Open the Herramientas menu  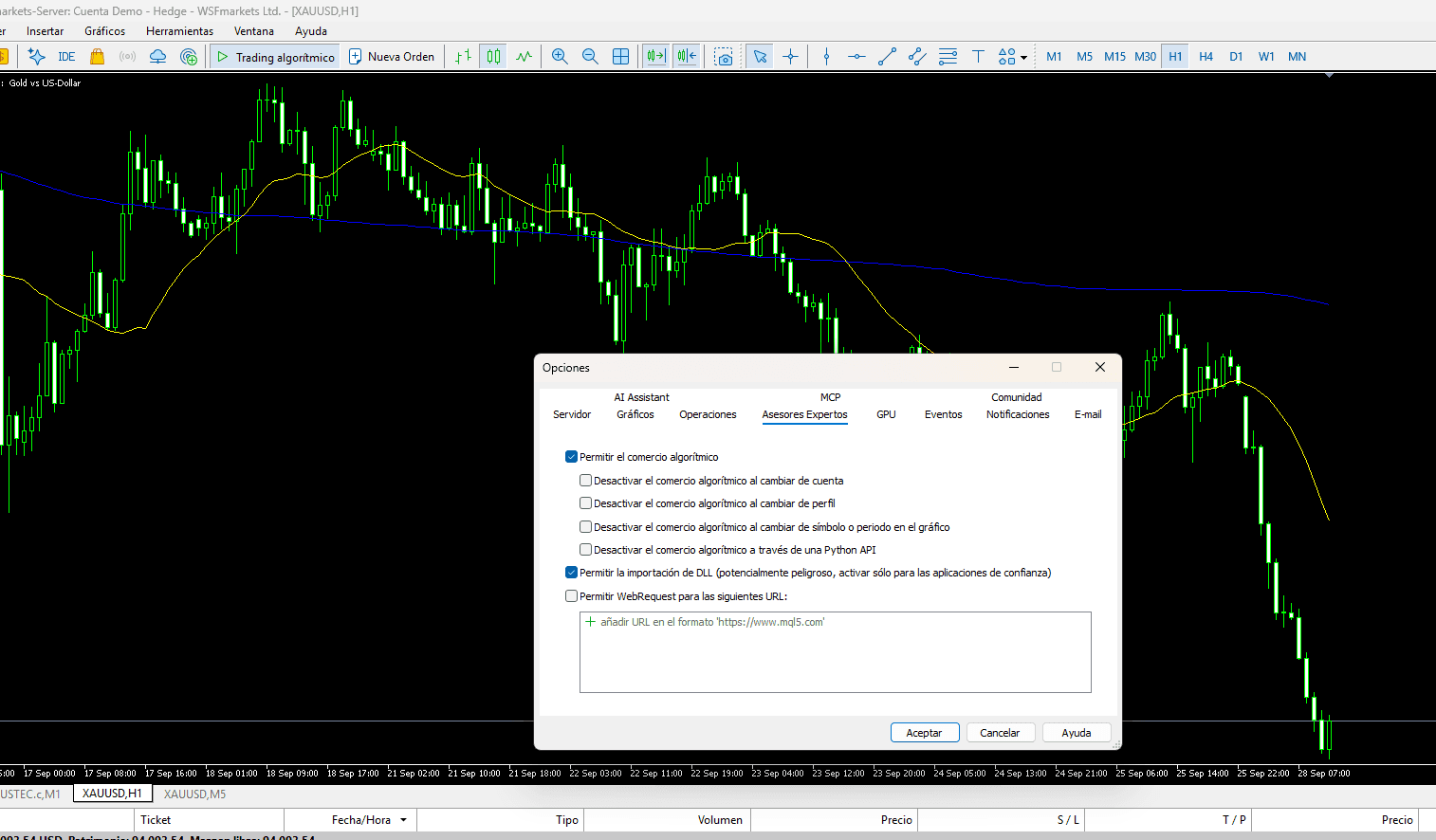179,31
